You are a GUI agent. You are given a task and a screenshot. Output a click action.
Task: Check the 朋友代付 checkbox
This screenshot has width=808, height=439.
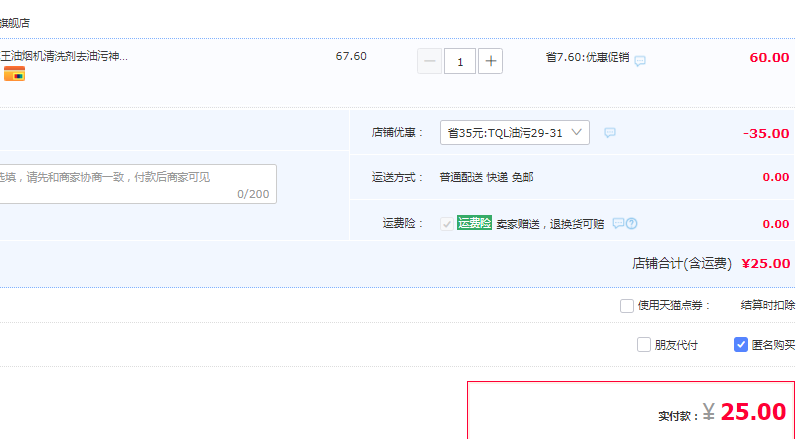pos(644,345)
